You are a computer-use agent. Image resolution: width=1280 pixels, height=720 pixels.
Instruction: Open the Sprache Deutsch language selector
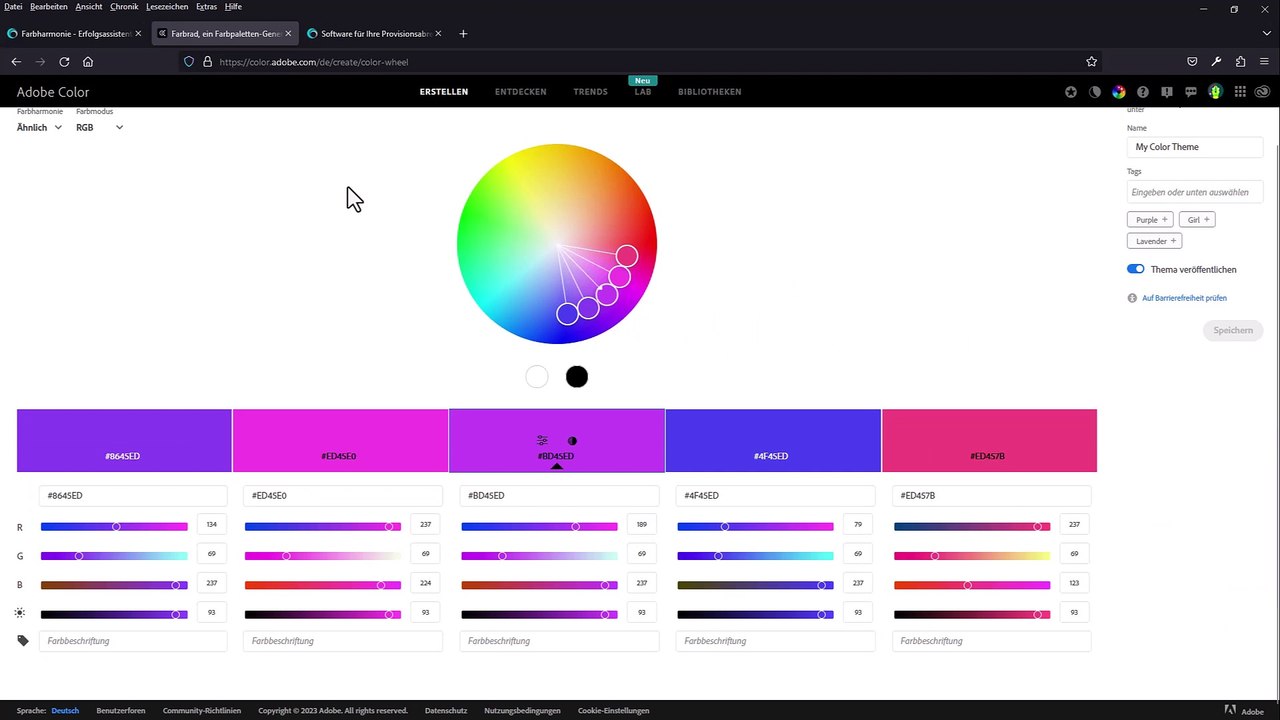[x=65, y=710]
